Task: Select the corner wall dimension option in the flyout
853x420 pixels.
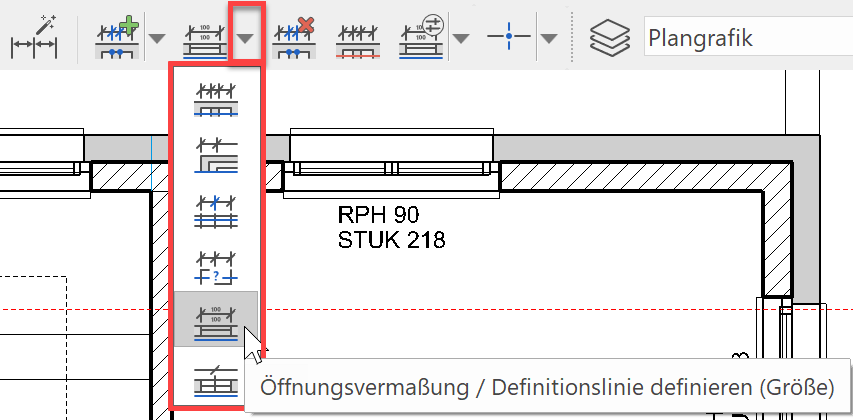Action: point(216,152)
